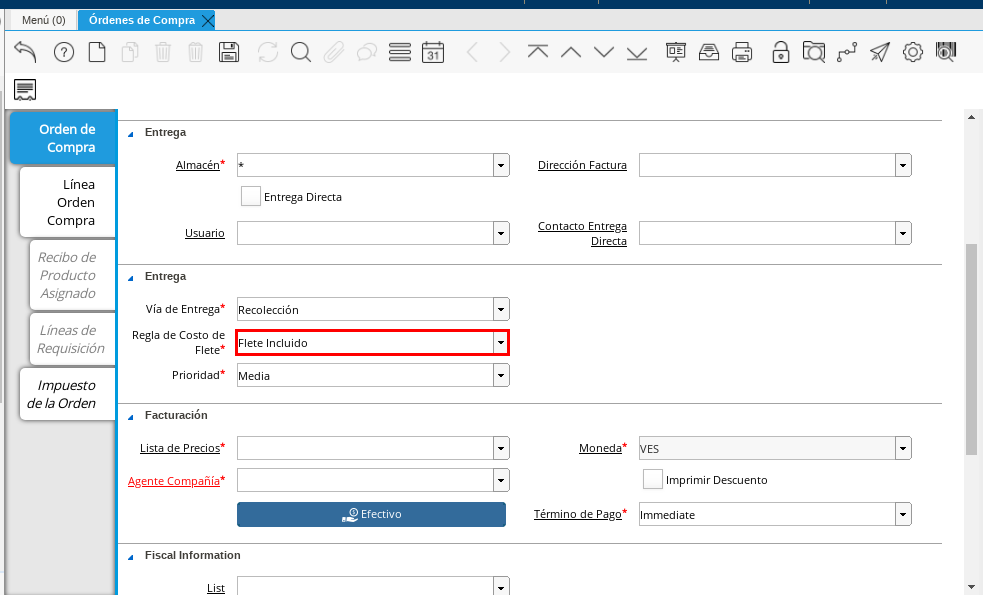Image resolution: width=983 pixels, height=595 pixels.
Task: Create a new record with blank page icon
Action: pos(97,52)
